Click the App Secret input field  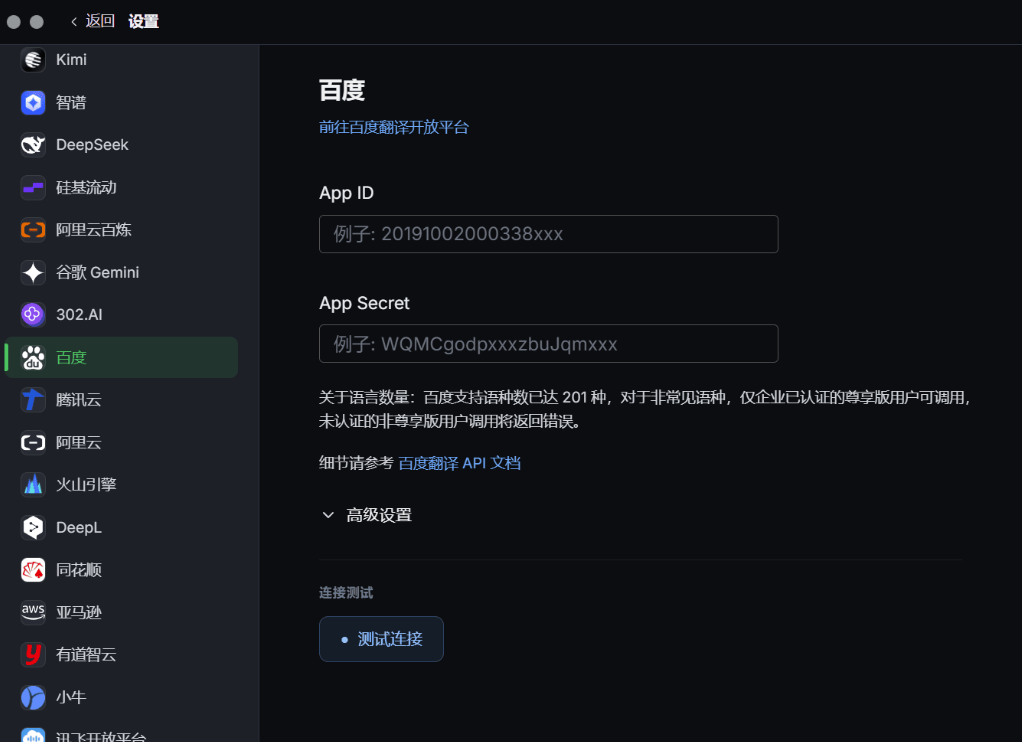click(548, 344)
